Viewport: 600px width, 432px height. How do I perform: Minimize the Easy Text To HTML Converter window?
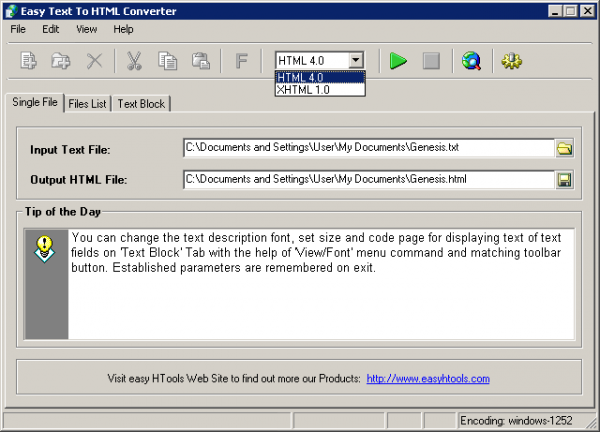[x=554, y=11]
